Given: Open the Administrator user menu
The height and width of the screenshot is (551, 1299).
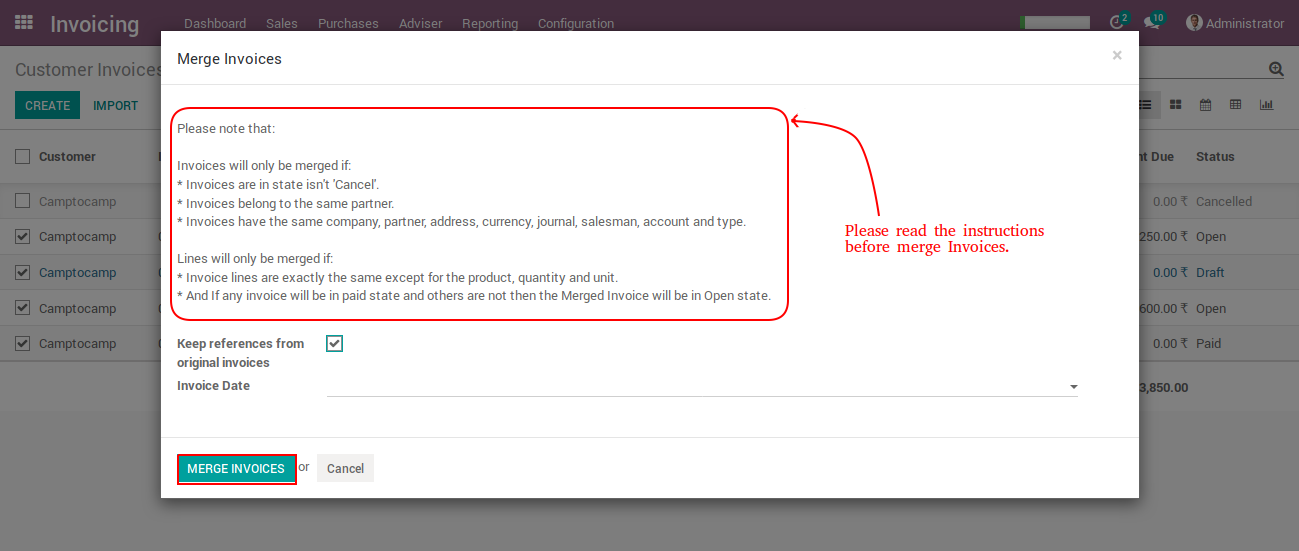Looking at the screenshot, I should [1234, 23].
